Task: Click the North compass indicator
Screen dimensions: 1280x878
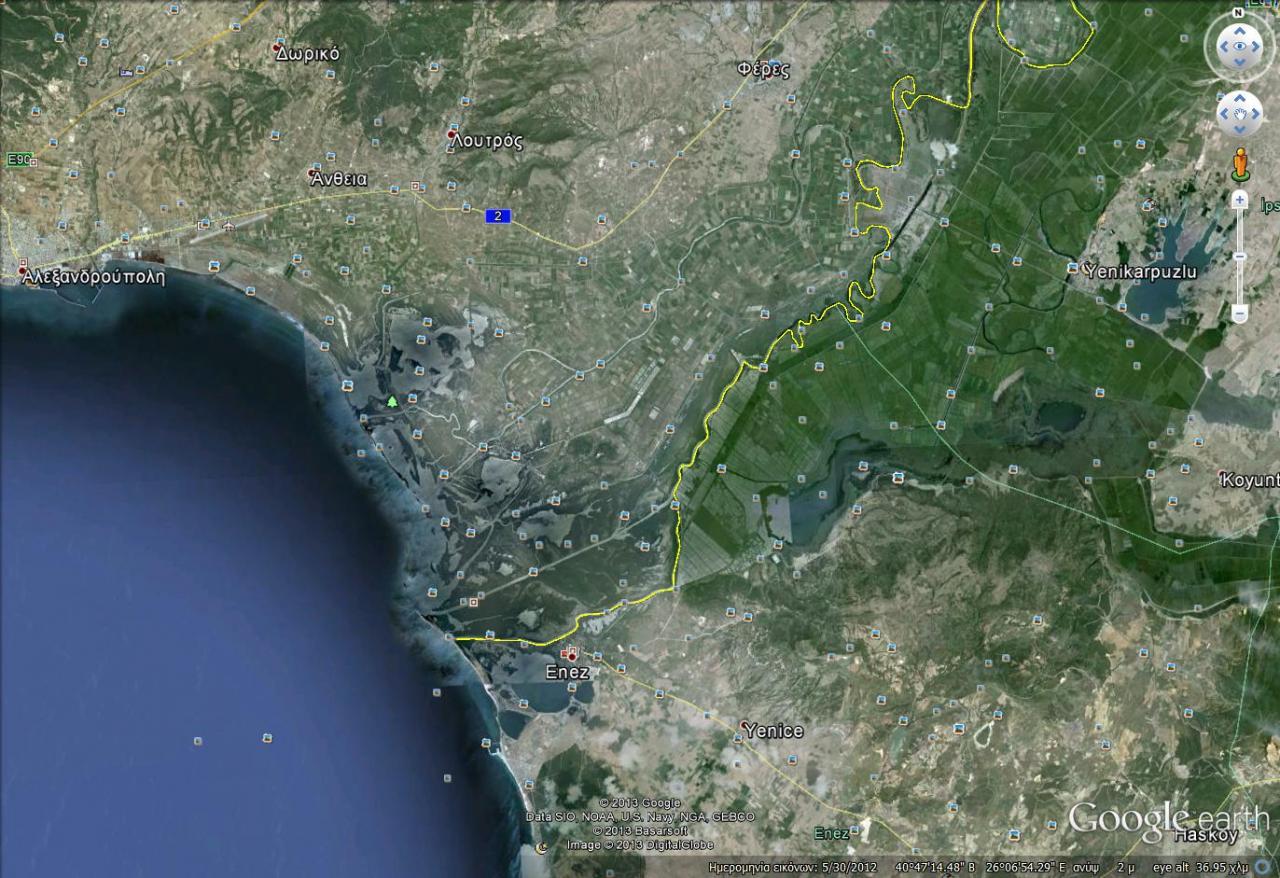Action: point(1239,13)
